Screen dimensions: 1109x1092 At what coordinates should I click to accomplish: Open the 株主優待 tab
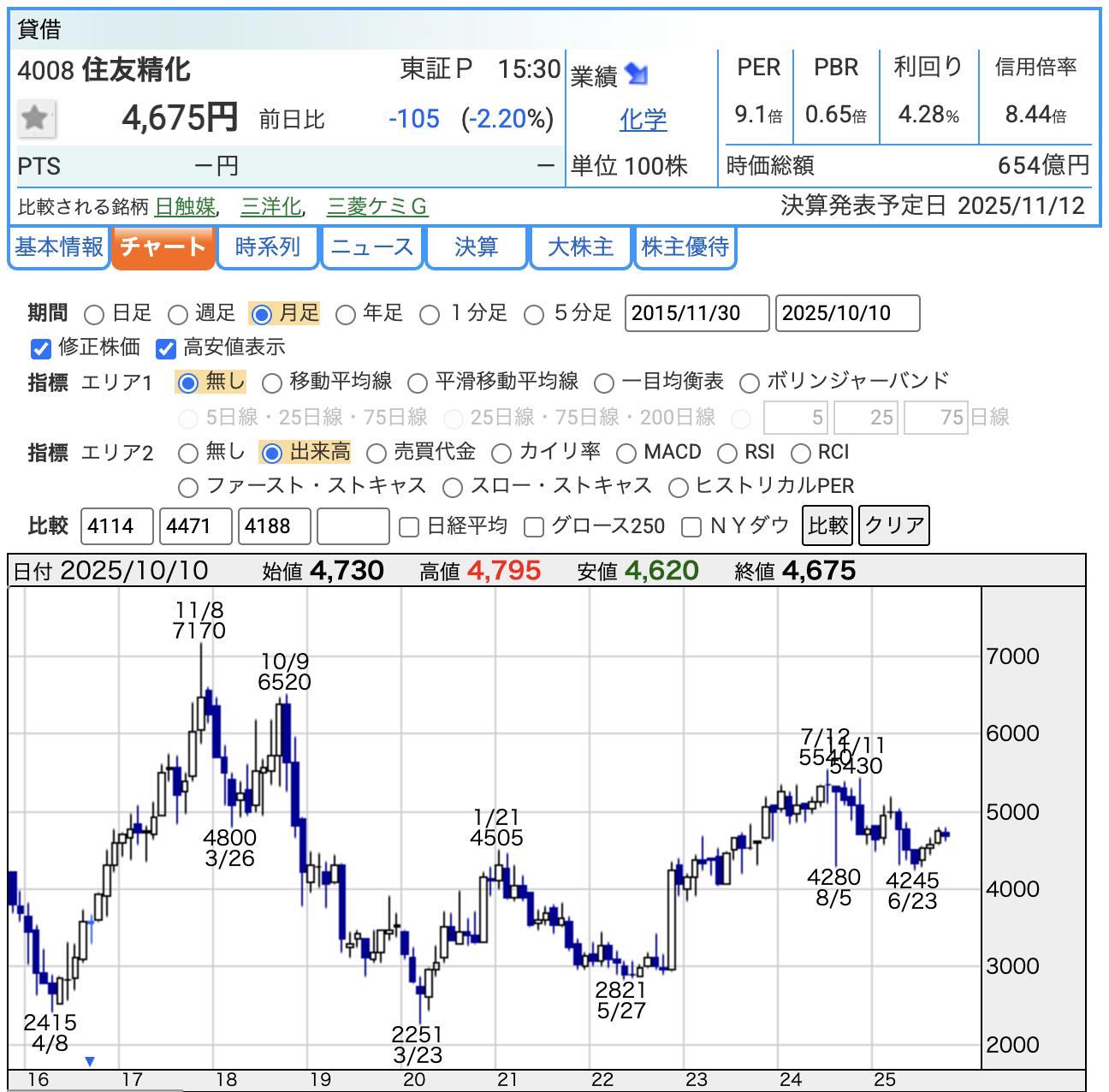(685, 247)
